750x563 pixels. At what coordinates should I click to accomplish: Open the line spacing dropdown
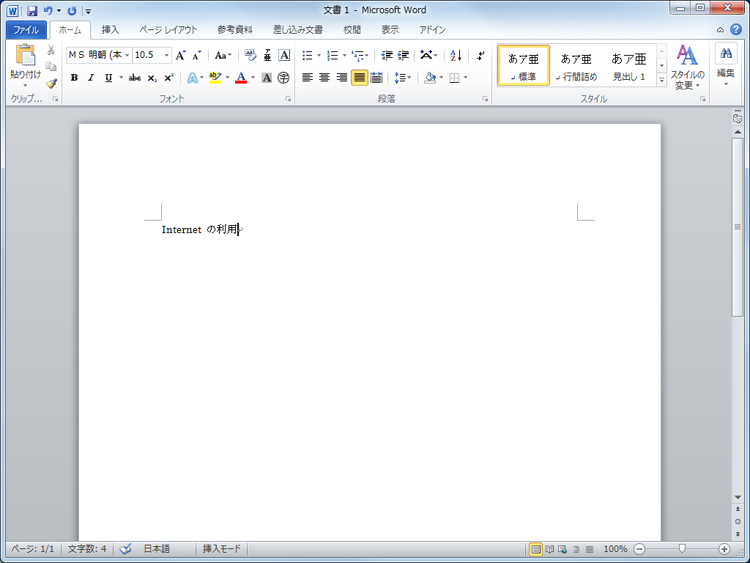point(402,77)
